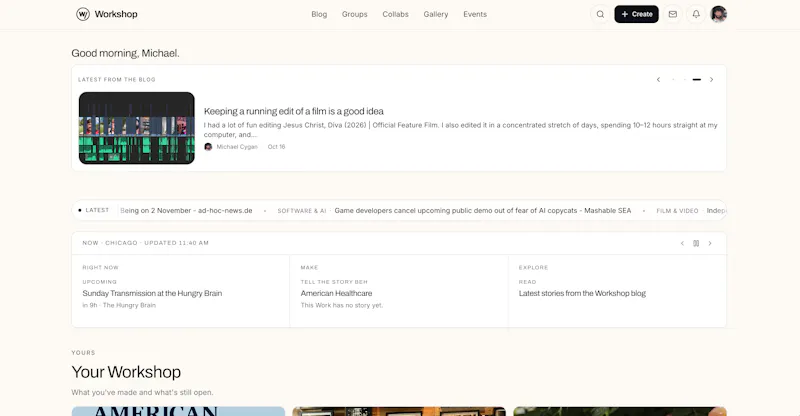Screen dimensions: 800x416
Task: Go to next Now panel slide
Action: [710, 243]
